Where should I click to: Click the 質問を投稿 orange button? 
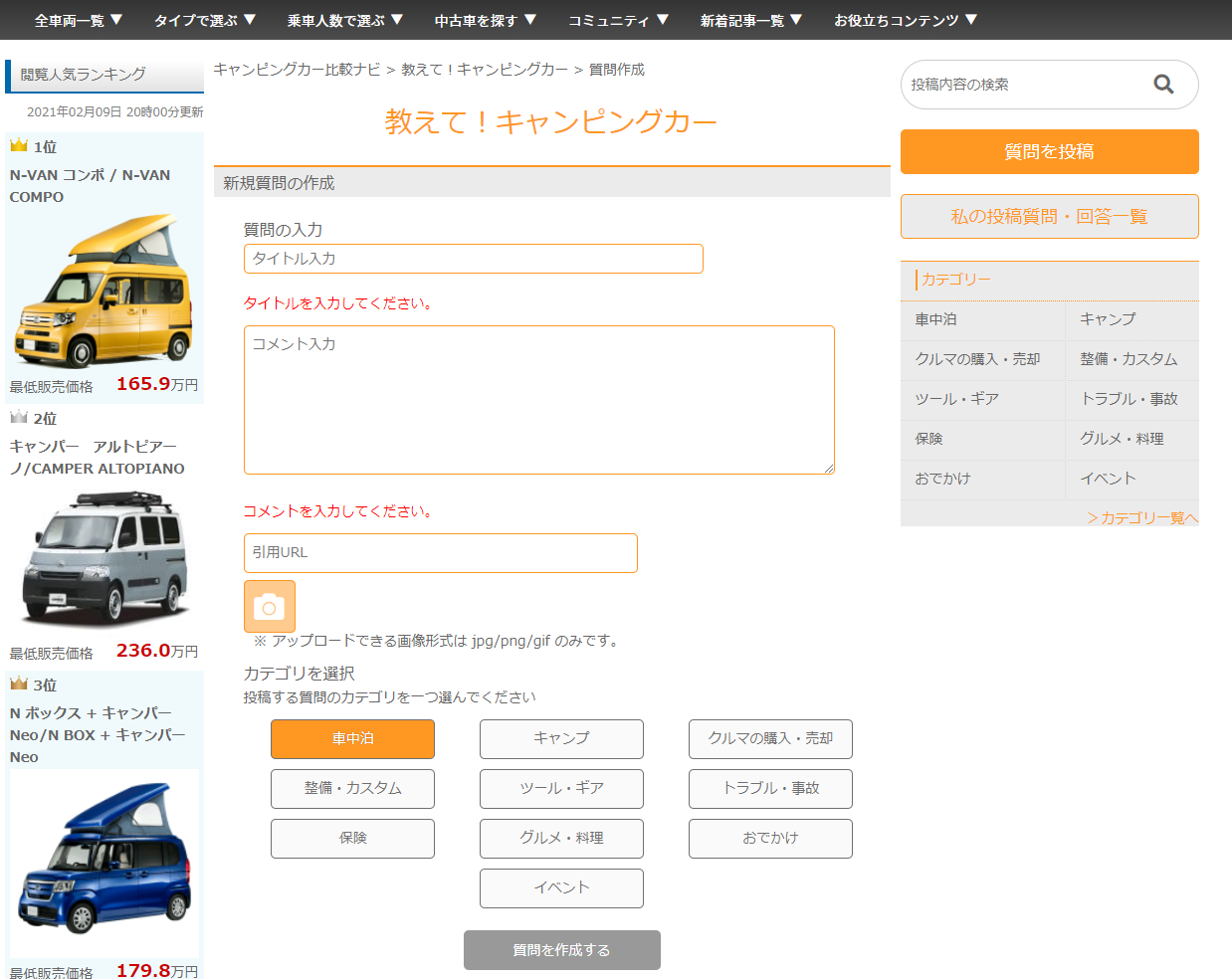pyautogui.click(x=1049, y=152)
